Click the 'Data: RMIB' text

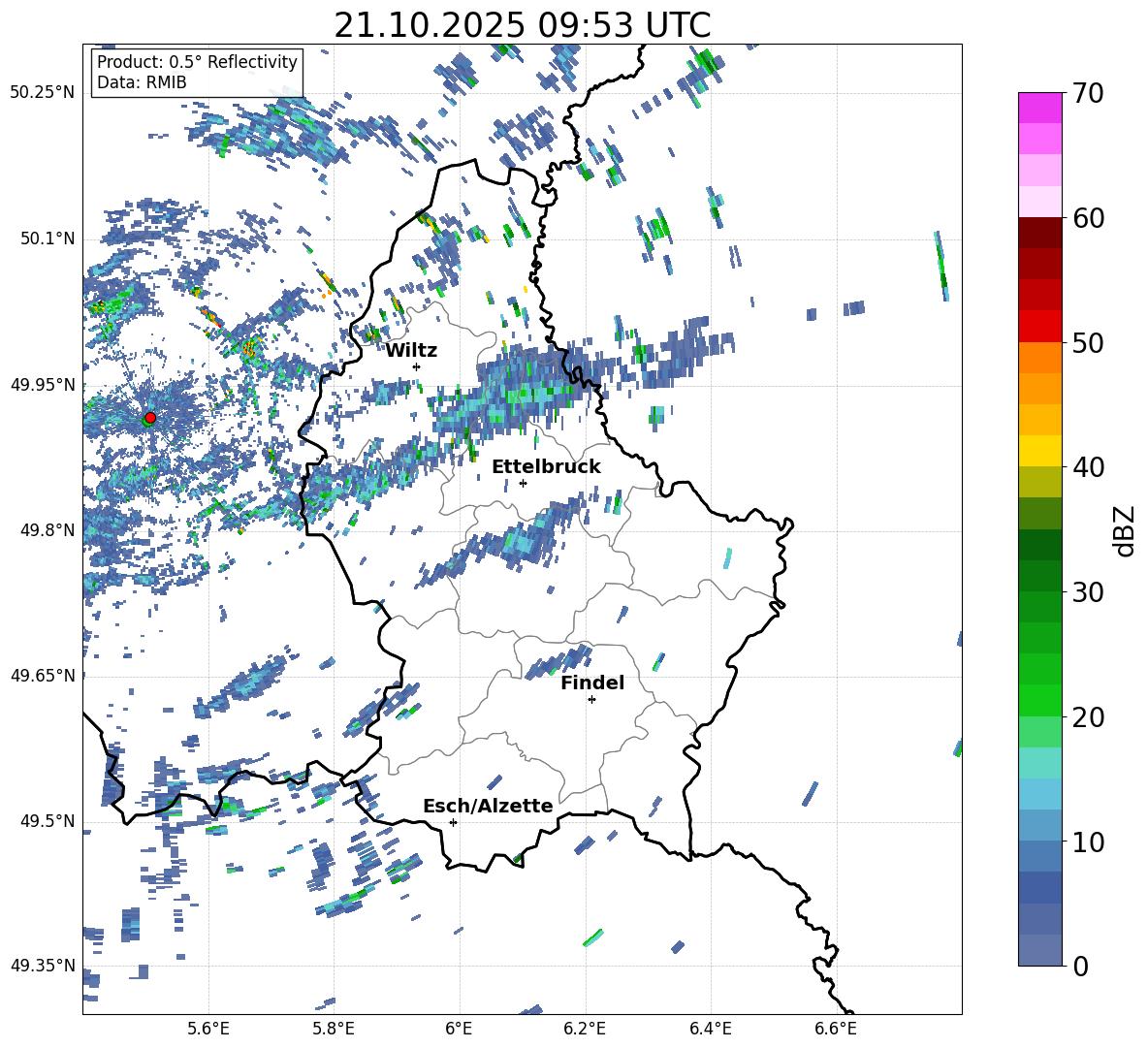coord(142,82)
